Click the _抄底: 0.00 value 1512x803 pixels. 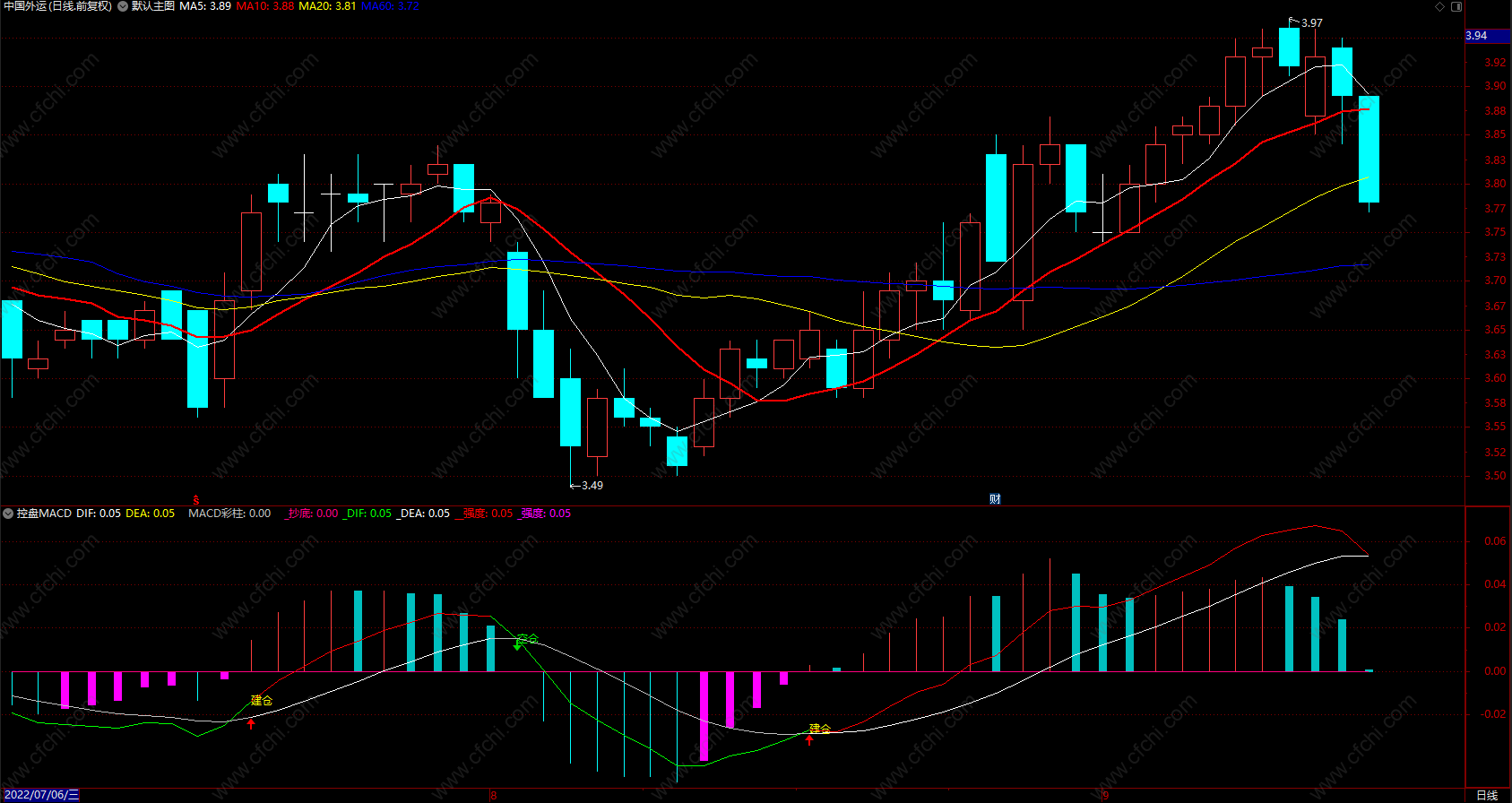(311, 514)
